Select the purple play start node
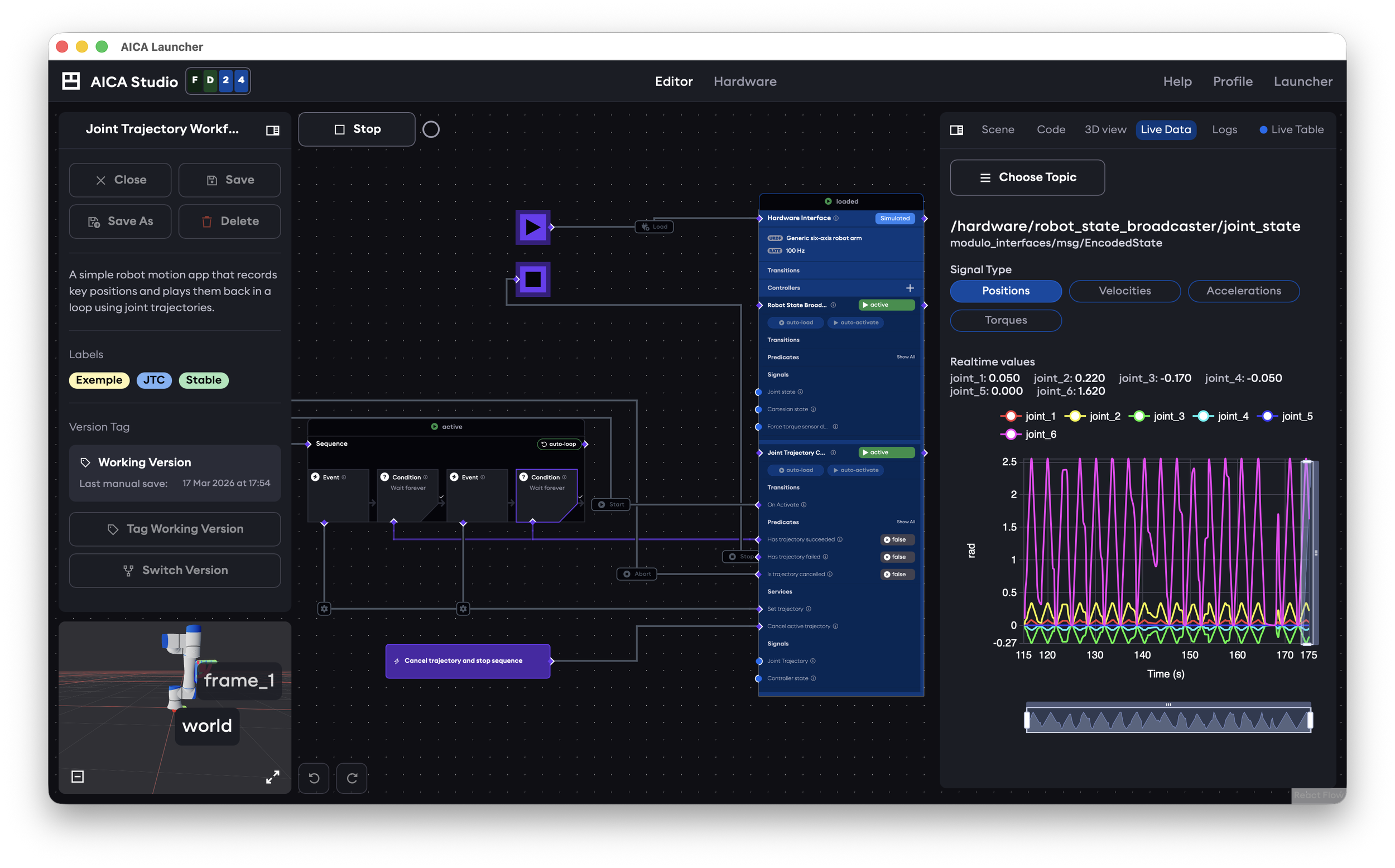The image size is (1395, 868). click(533, 228)
